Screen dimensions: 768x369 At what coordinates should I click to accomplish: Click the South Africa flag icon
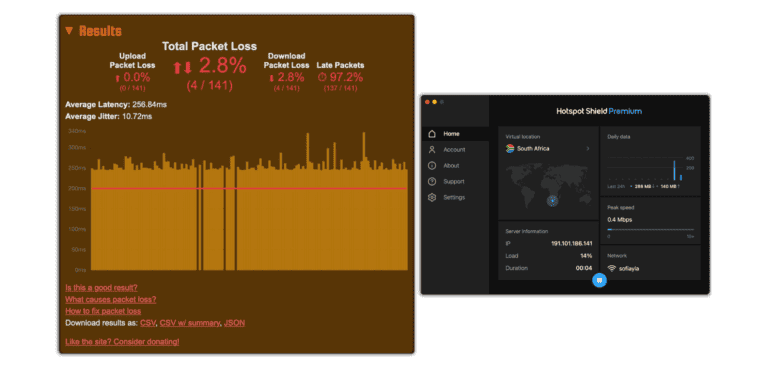click(510, 148)
